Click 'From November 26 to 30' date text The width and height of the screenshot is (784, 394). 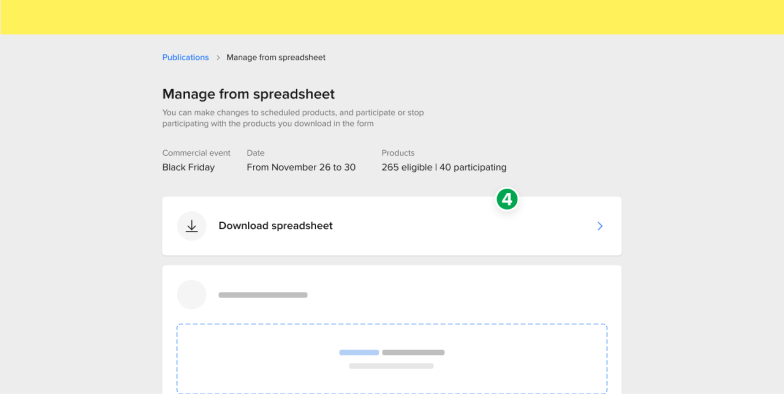tap(301, 168)
